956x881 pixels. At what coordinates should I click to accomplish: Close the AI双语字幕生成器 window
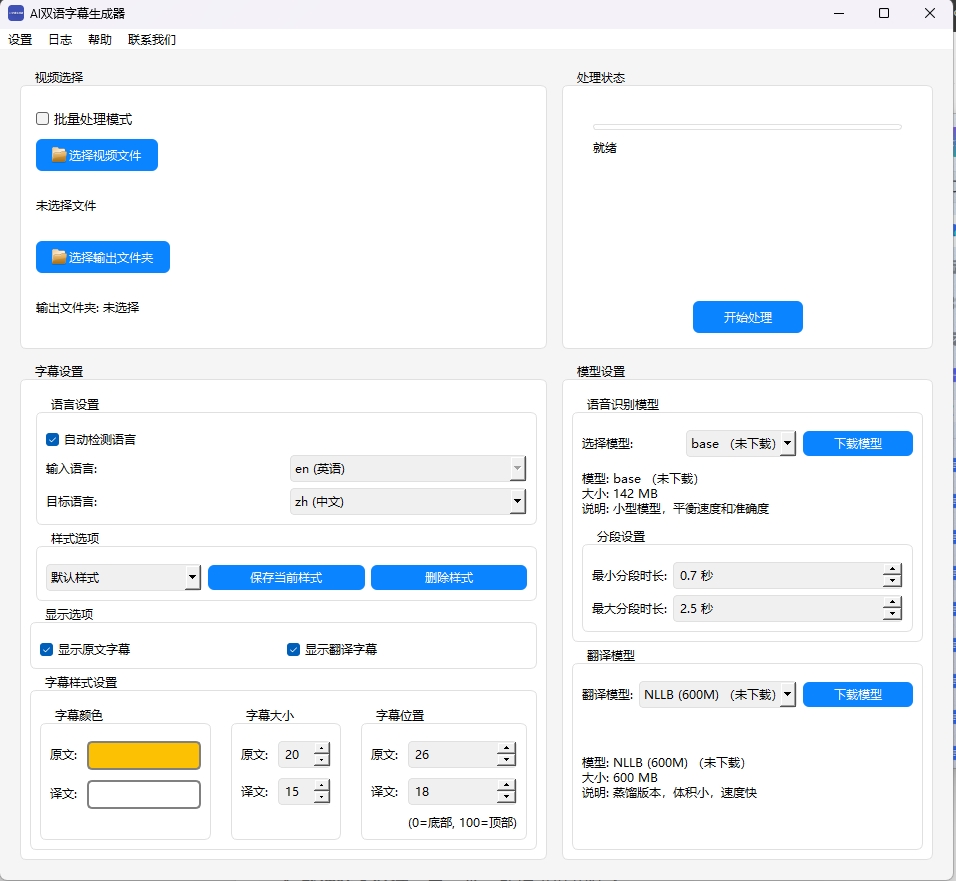coord(929,13)
